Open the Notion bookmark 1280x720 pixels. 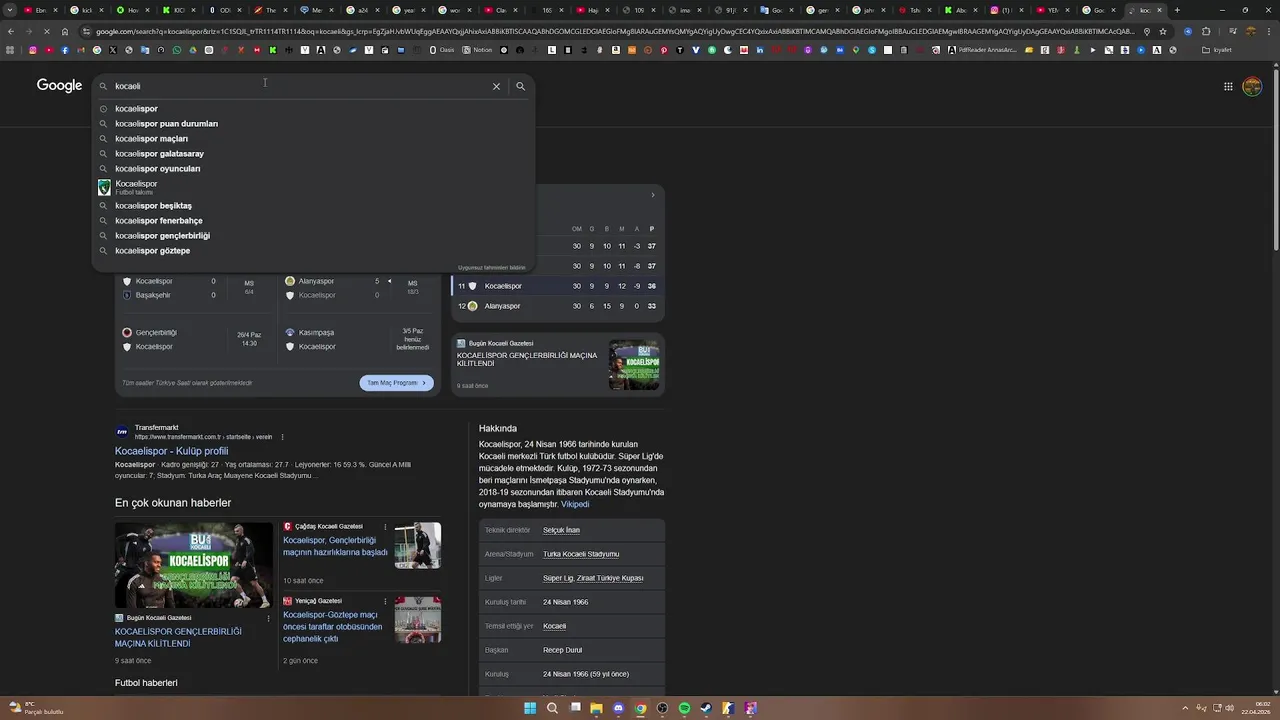point(477,50)
